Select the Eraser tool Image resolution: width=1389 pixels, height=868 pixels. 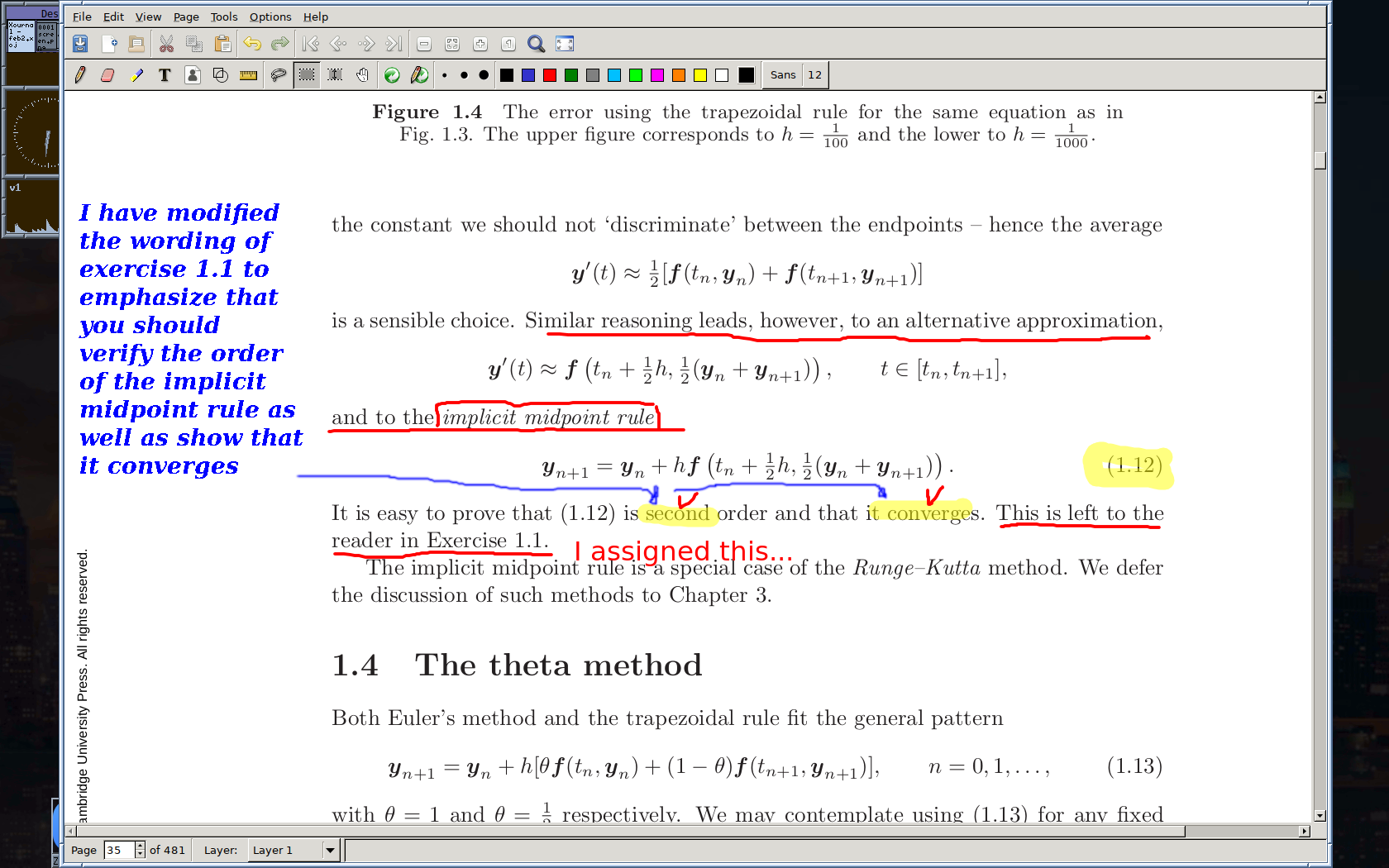(x=107, y=75)
